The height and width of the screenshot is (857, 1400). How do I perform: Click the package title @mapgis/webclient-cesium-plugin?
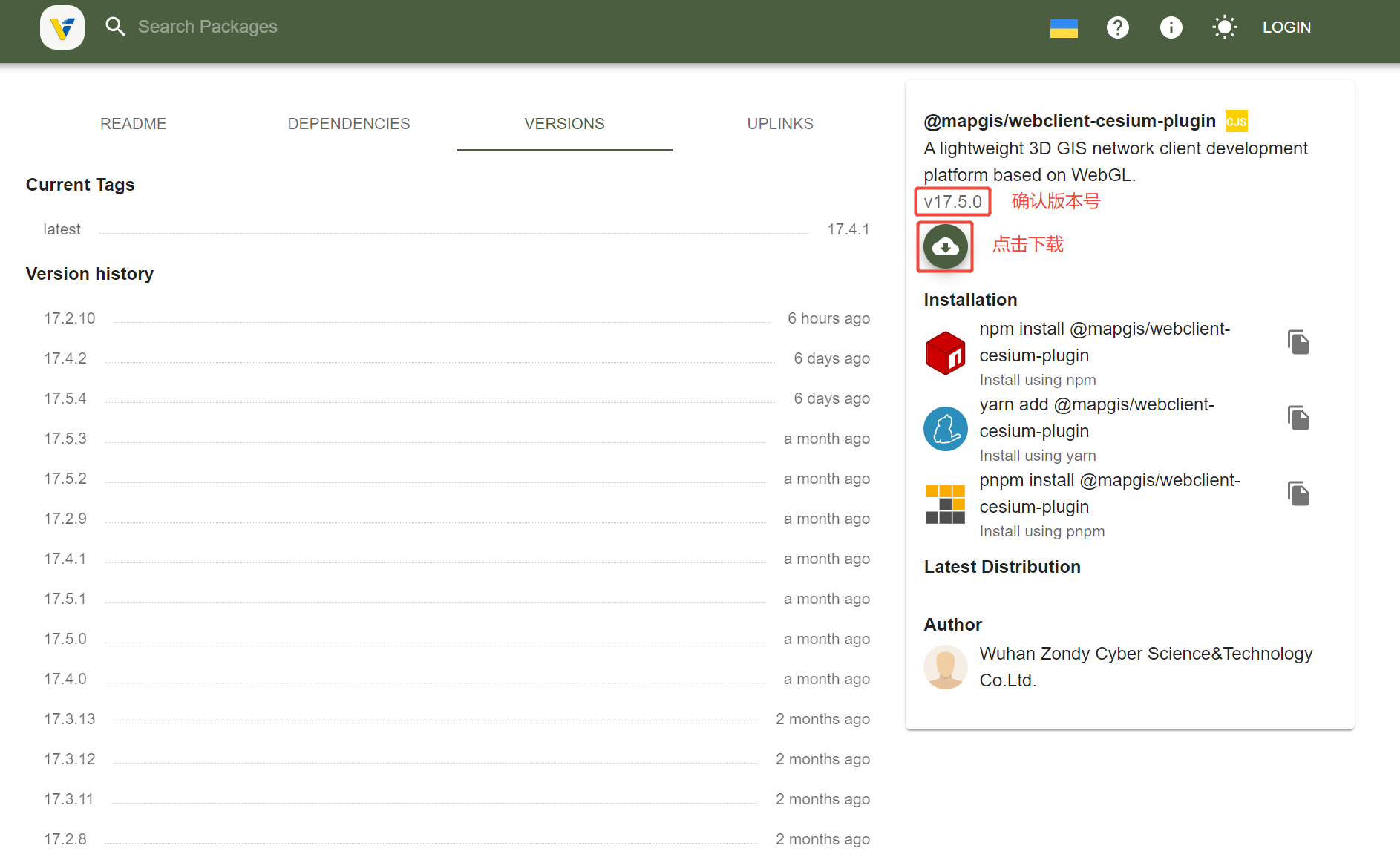click(1070, 121)
